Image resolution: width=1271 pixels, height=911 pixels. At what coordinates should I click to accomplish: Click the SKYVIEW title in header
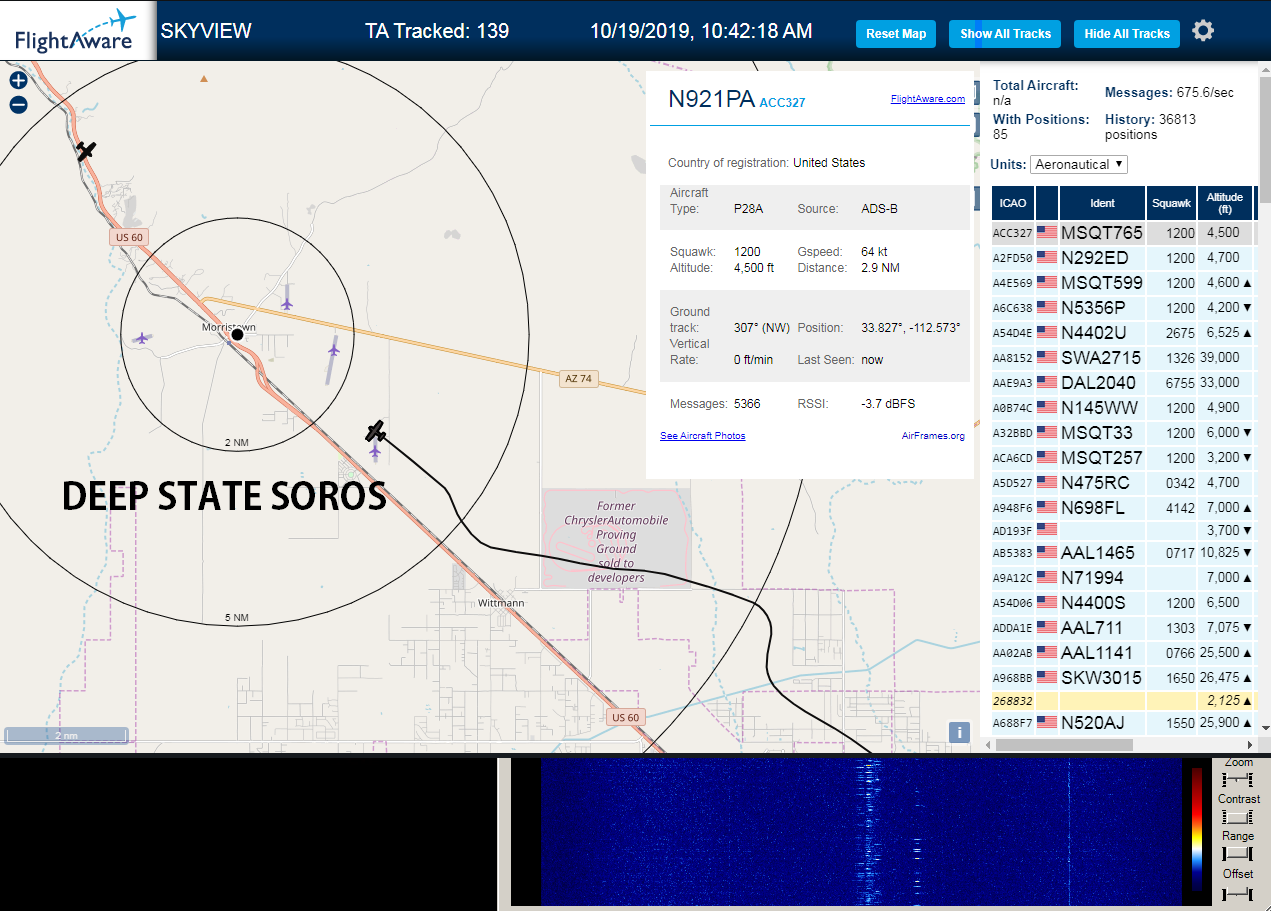(x=206, y=31)
